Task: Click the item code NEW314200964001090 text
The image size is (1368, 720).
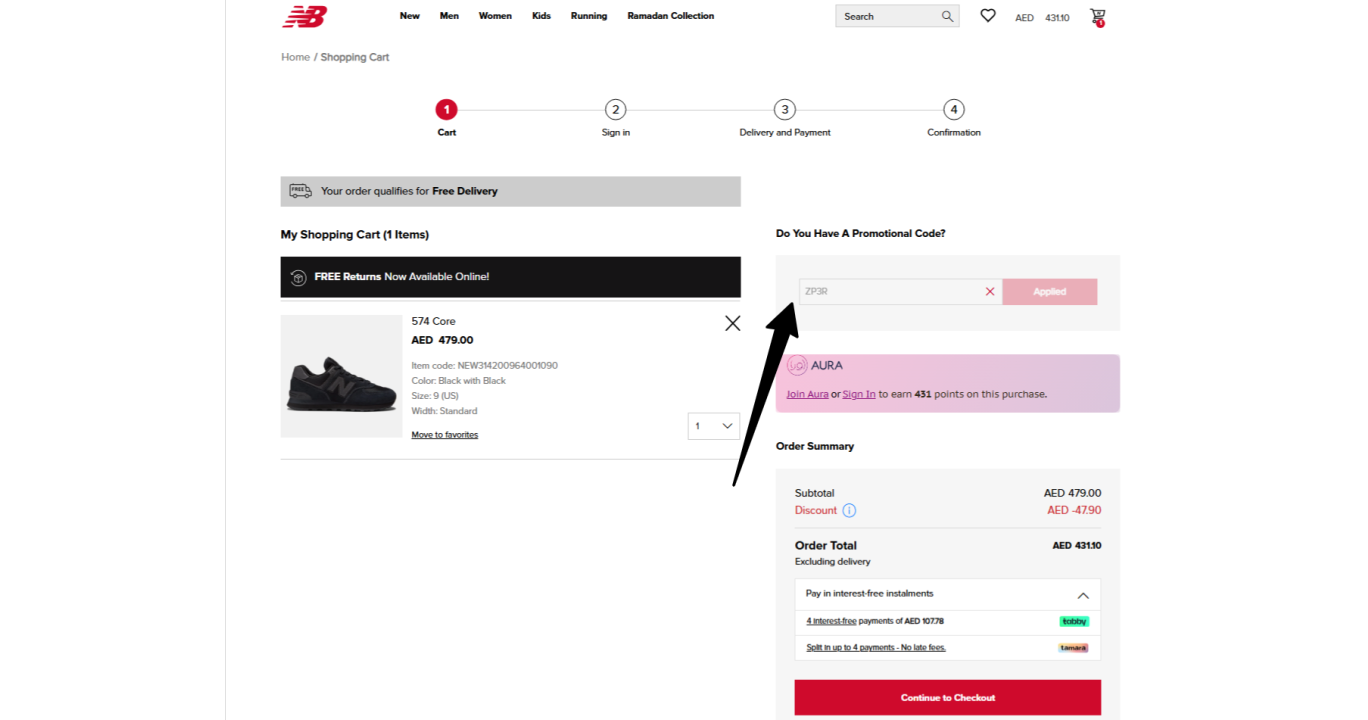Action: pyautogui.click(x=485, y=365)
